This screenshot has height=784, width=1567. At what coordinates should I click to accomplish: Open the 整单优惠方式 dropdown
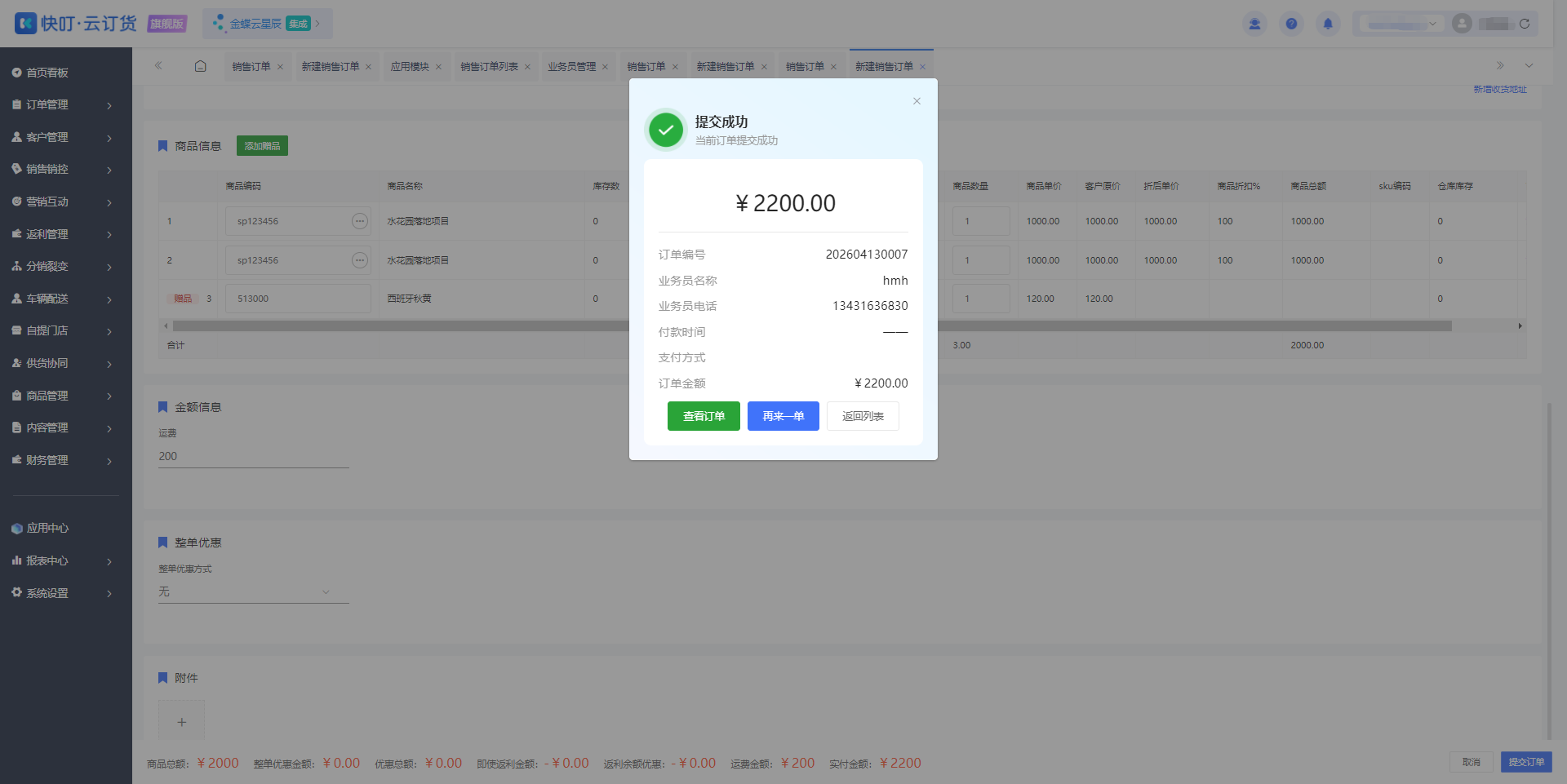point(254,591)
